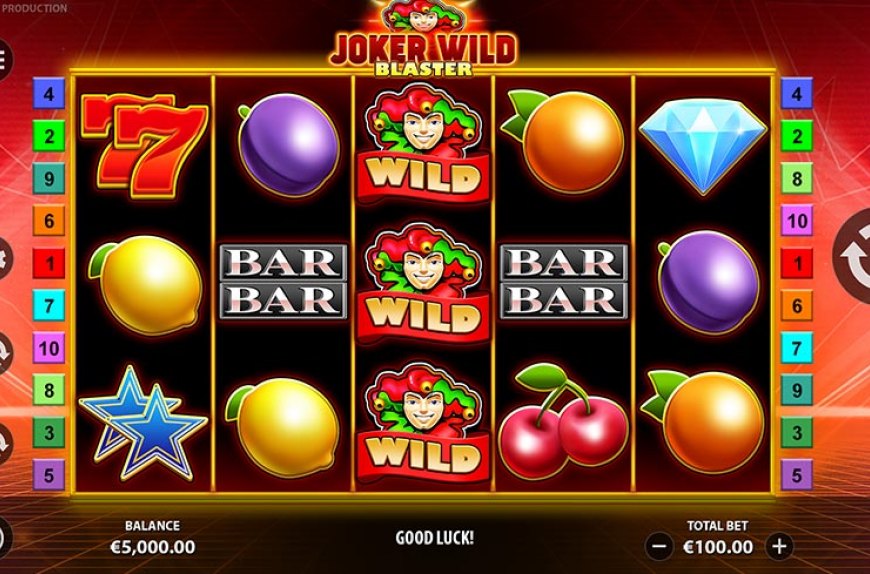Viewport: 870px width, 574px height.
Task: Select payline 10 marker on right side
Action: coord(797,220)
